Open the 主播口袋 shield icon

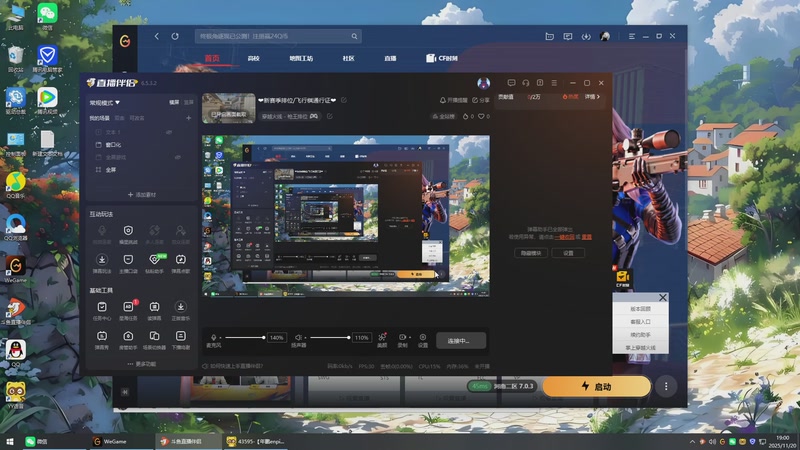(x=128, y=260)
